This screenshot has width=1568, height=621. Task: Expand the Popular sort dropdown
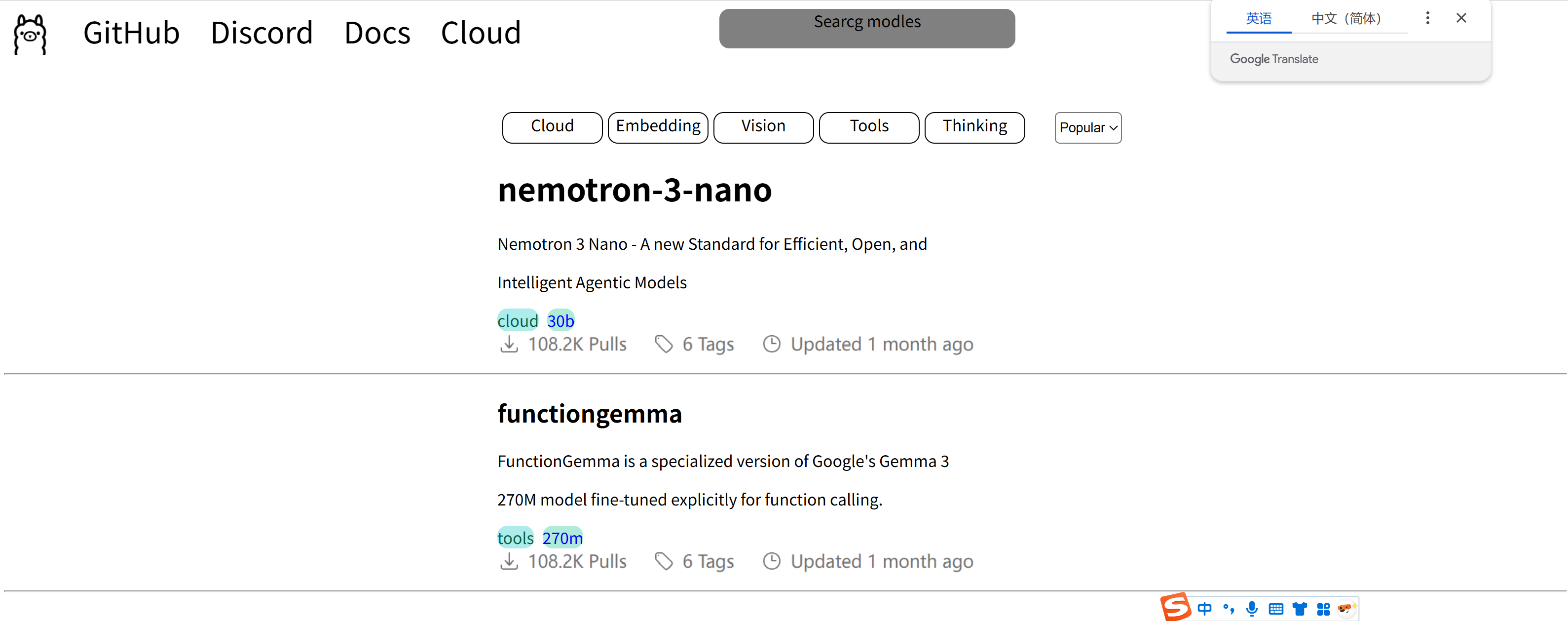[1087, 127]
